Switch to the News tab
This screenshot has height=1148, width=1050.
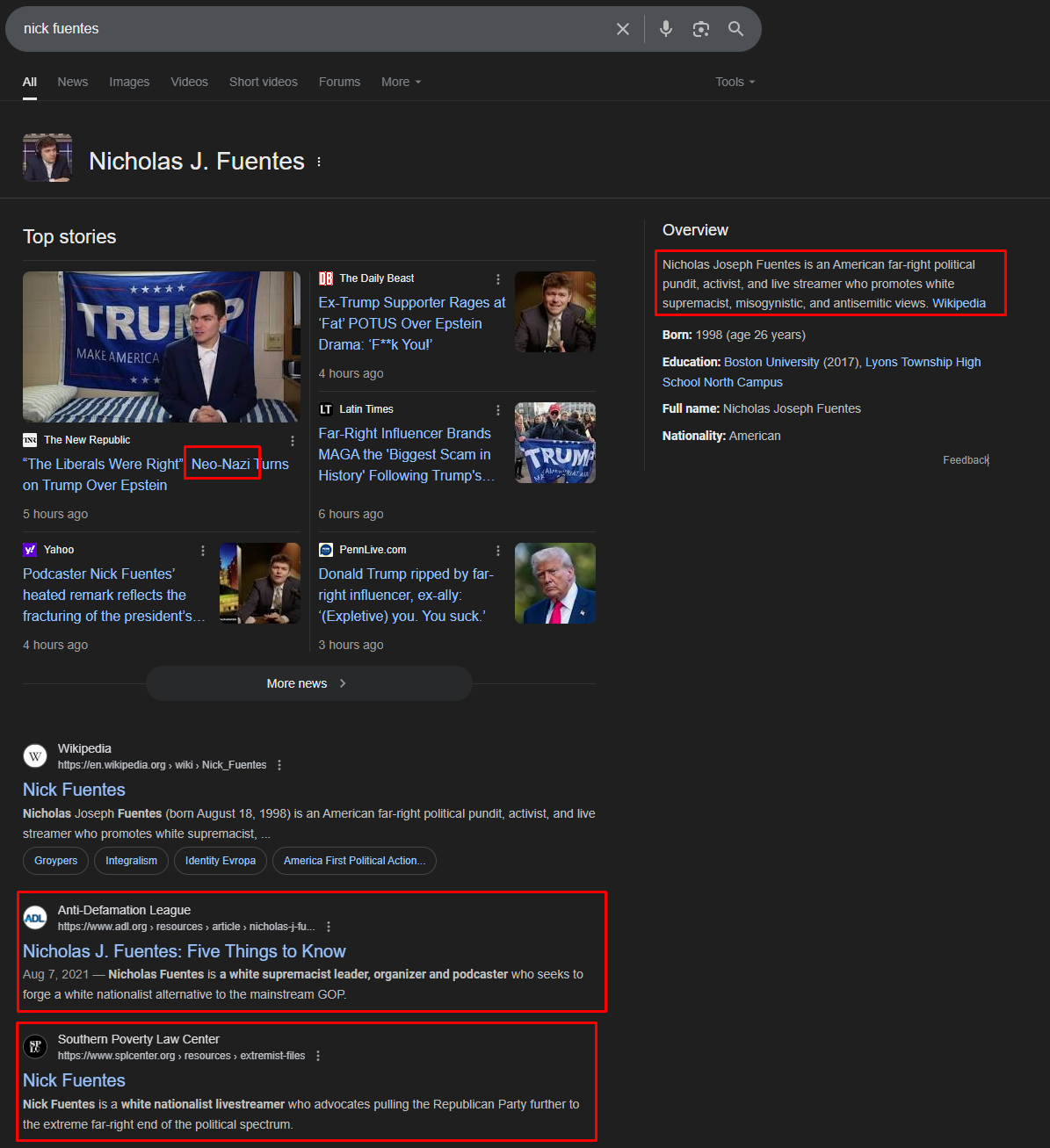[x=73, y=82]
